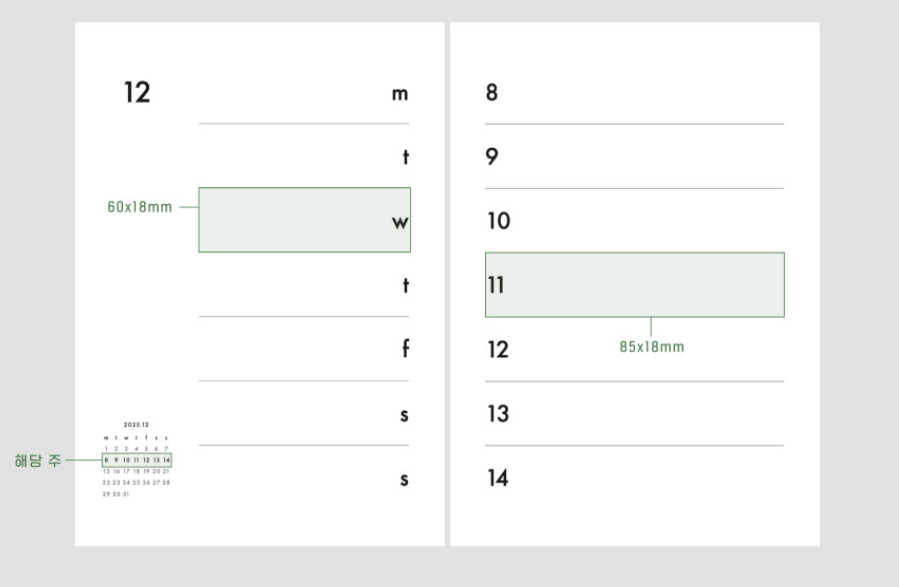Select the 'f' Friday row label
Viewport: 899px width, 587px height.
[405, 350]
